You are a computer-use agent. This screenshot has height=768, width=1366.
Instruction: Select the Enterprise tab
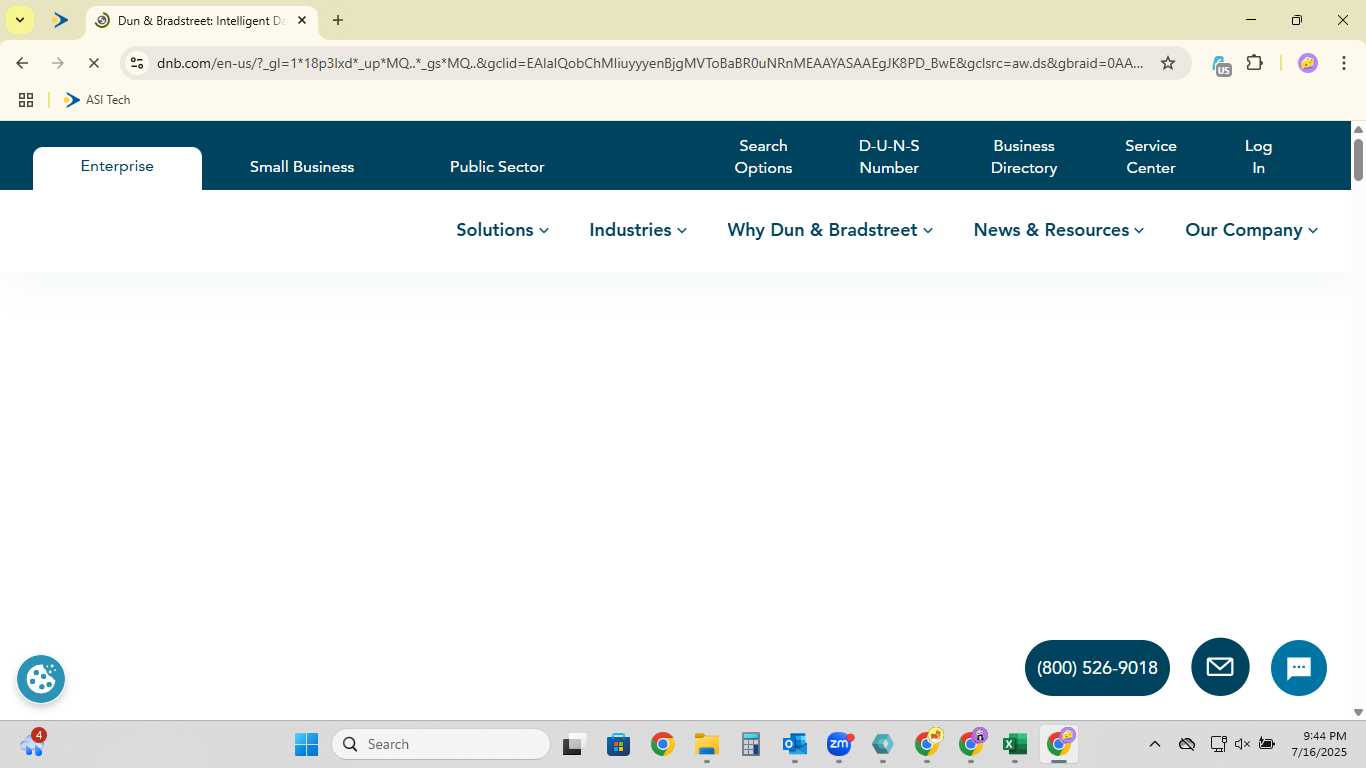tap(117, 166)
